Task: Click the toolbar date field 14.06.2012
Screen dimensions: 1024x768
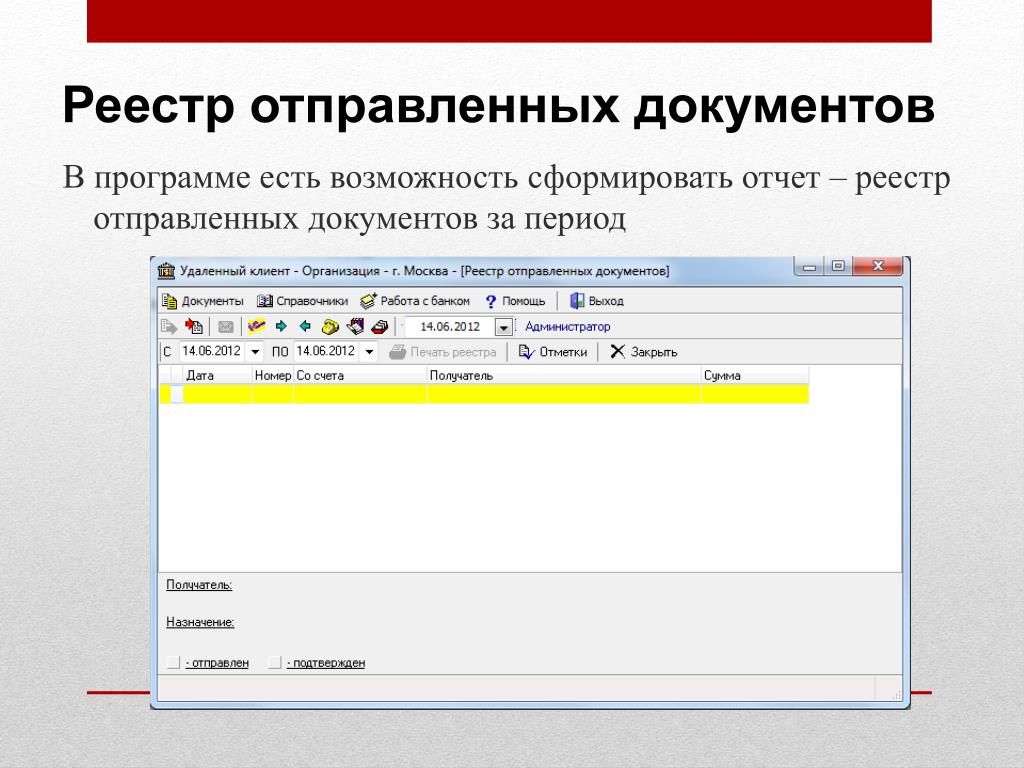Action: [x=450, y=327]
